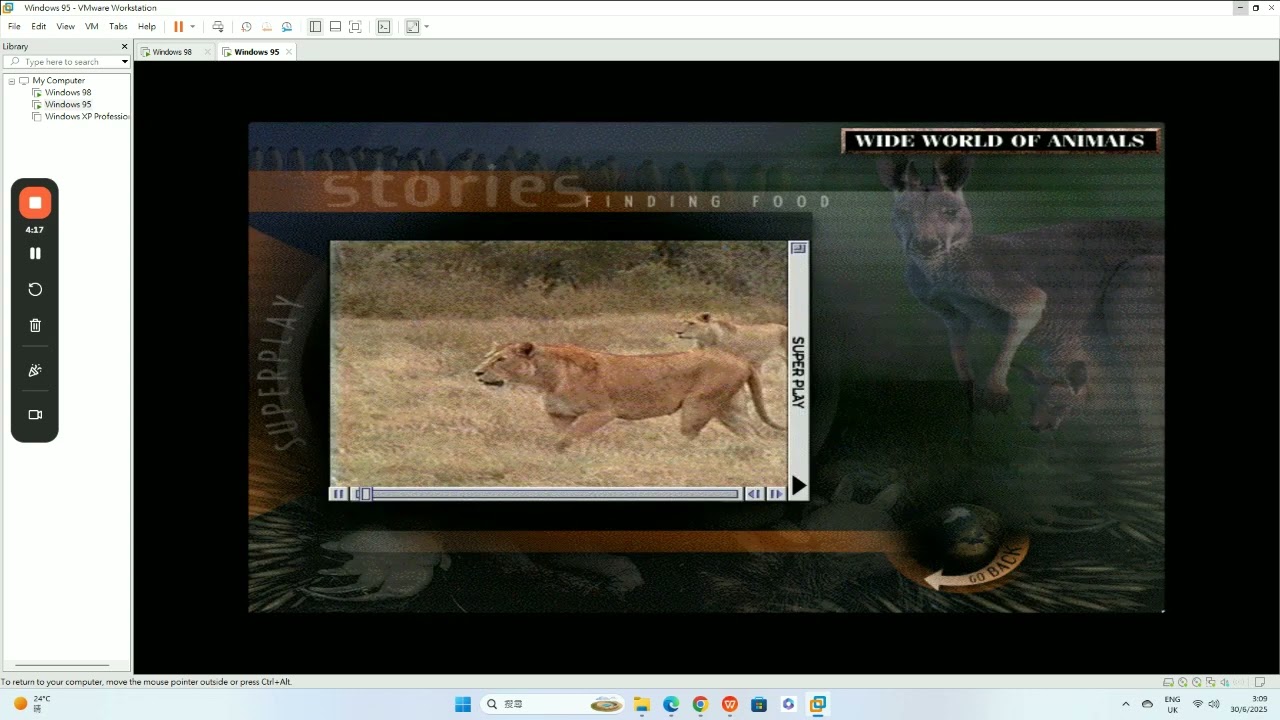The height and width of the screenshot is (720, 1280).
Task: Click the VMware Workstation taskbar icon
Action: (x=818, y=704)
